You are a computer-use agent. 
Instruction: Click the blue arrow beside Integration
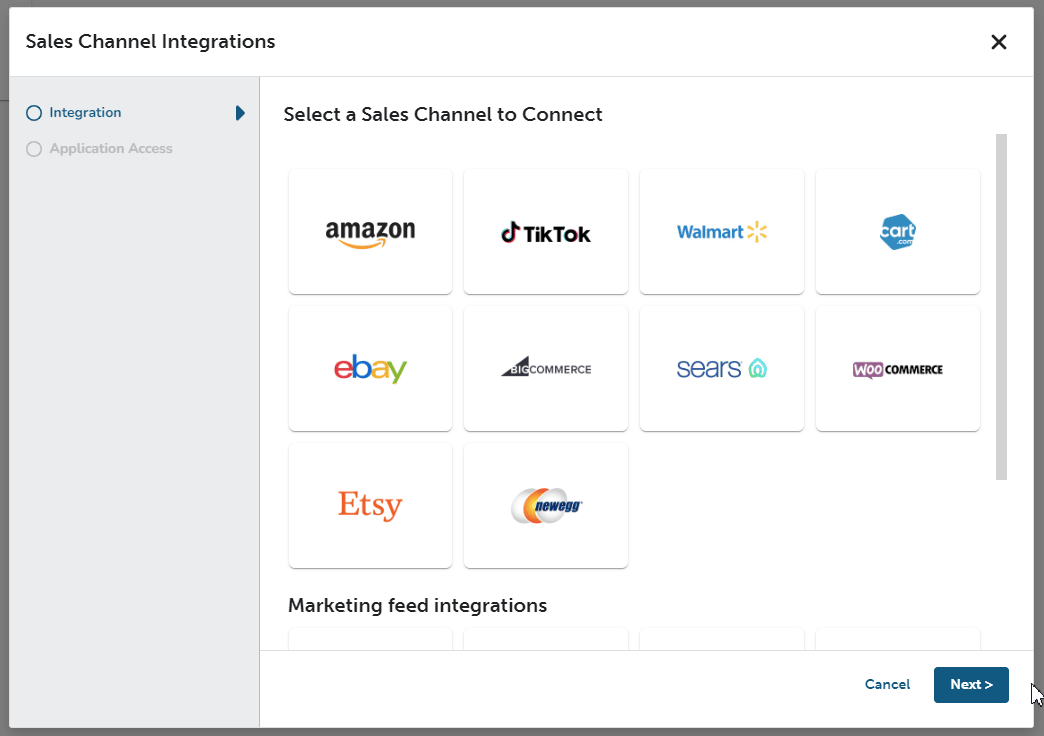238,113
